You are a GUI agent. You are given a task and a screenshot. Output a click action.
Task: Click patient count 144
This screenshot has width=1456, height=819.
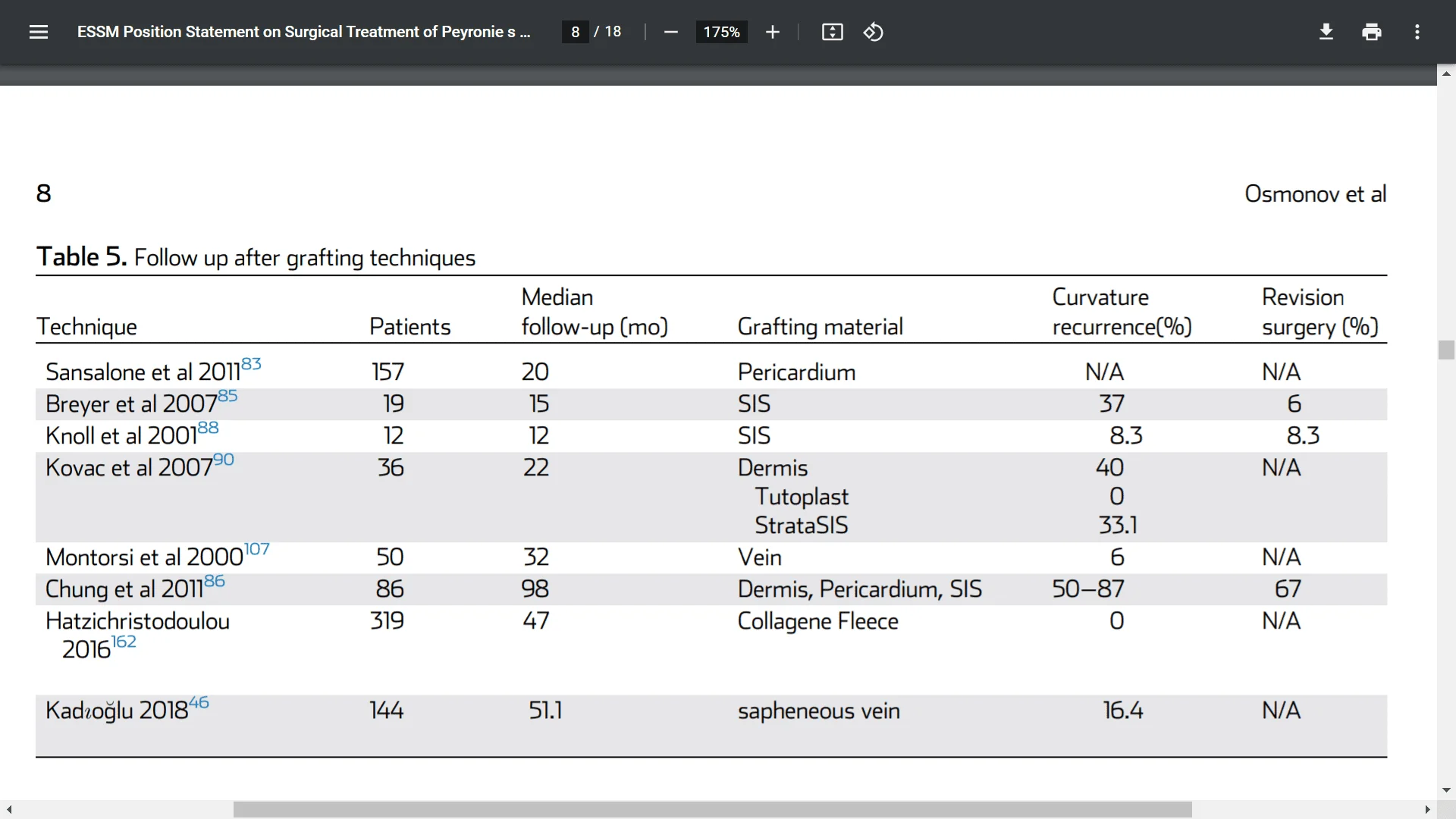click(x=386, y=711)
